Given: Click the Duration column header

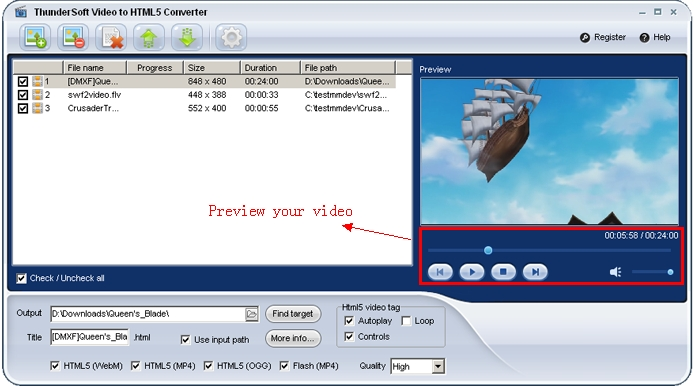Looking at the screenshot, I should [270, 68].
